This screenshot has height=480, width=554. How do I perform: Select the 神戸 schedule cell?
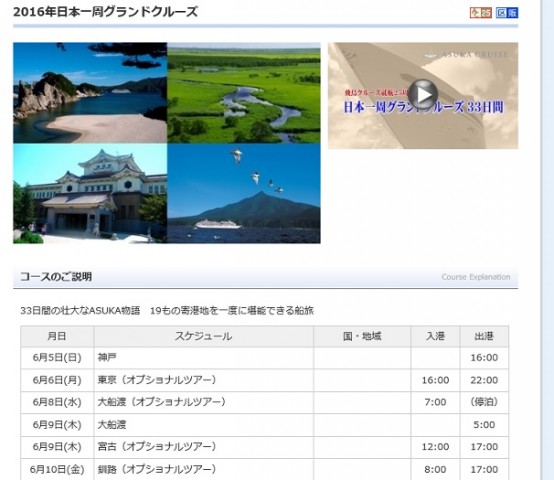tap(204, 358)
